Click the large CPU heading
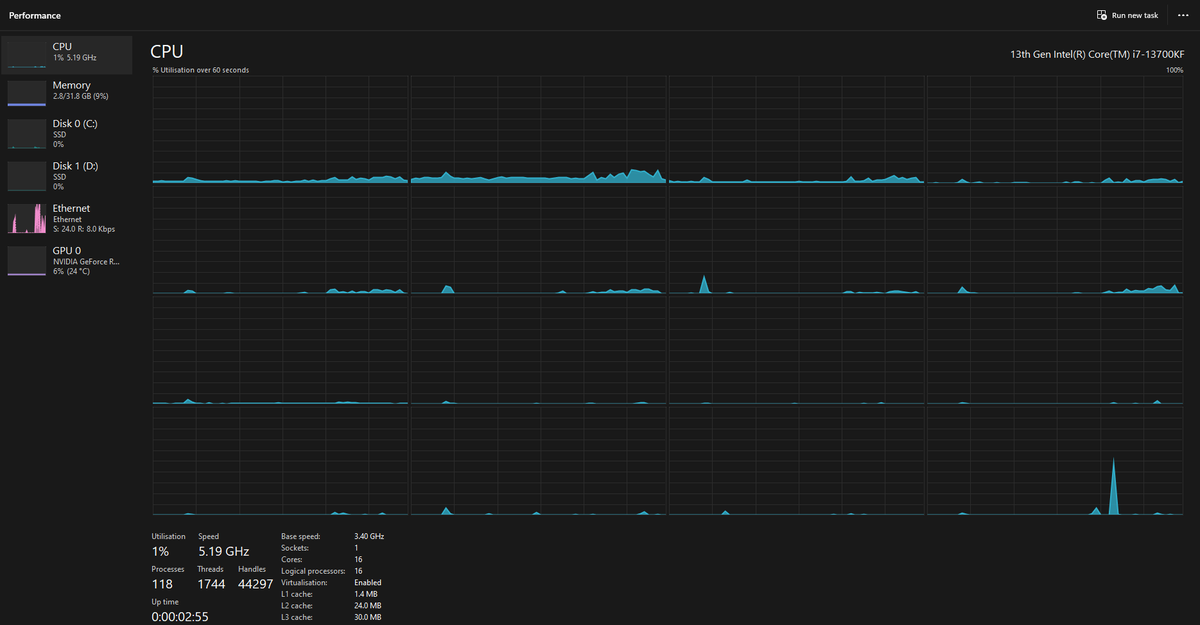Screen dimensions: 1200x625 167,51
